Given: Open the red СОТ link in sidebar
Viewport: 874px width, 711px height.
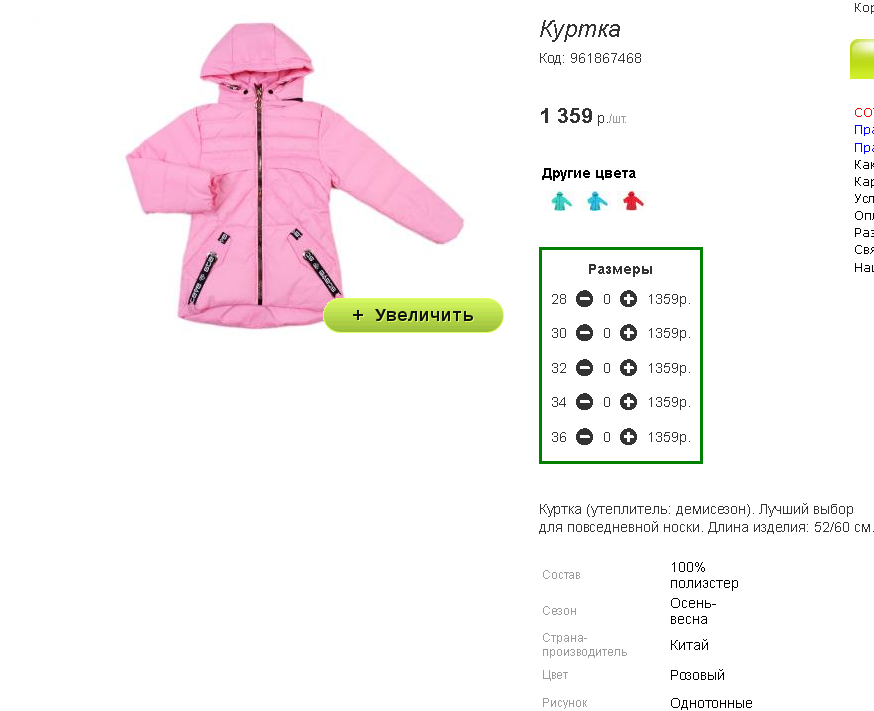Looking at the screenshot, I should coord(864,113).
